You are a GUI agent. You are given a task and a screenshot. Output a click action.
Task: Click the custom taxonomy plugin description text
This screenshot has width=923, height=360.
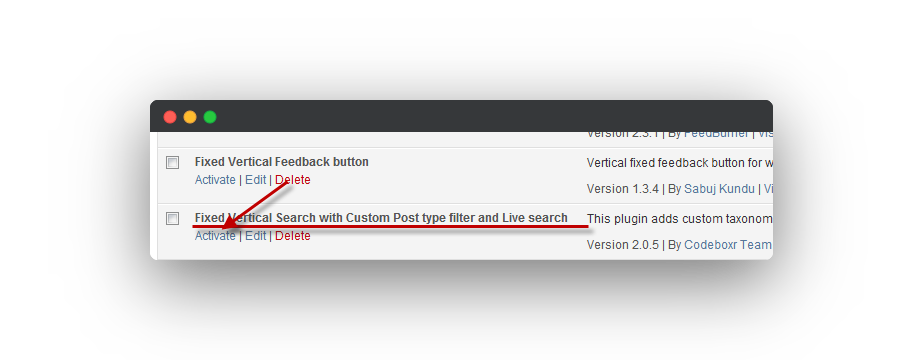[679, 219]
